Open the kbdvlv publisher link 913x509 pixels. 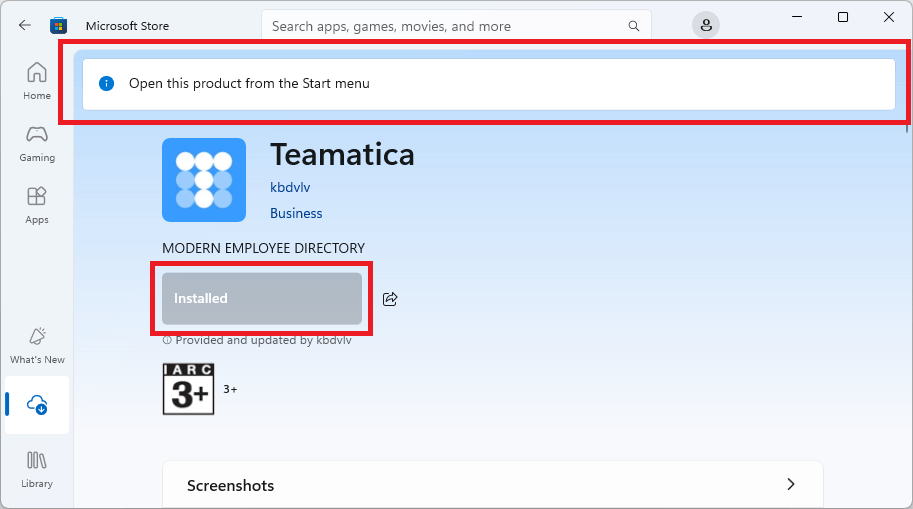290,188
